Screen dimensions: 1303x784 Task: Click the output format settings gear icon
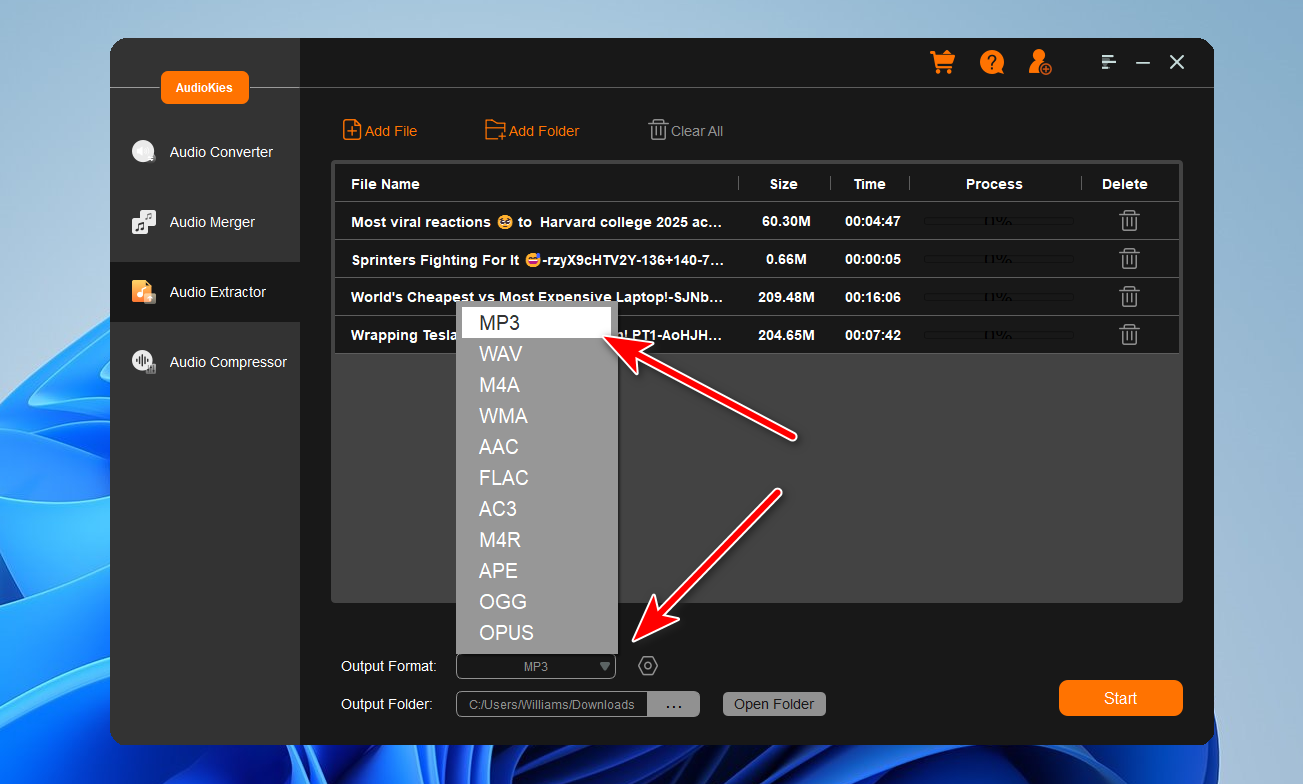648,666
